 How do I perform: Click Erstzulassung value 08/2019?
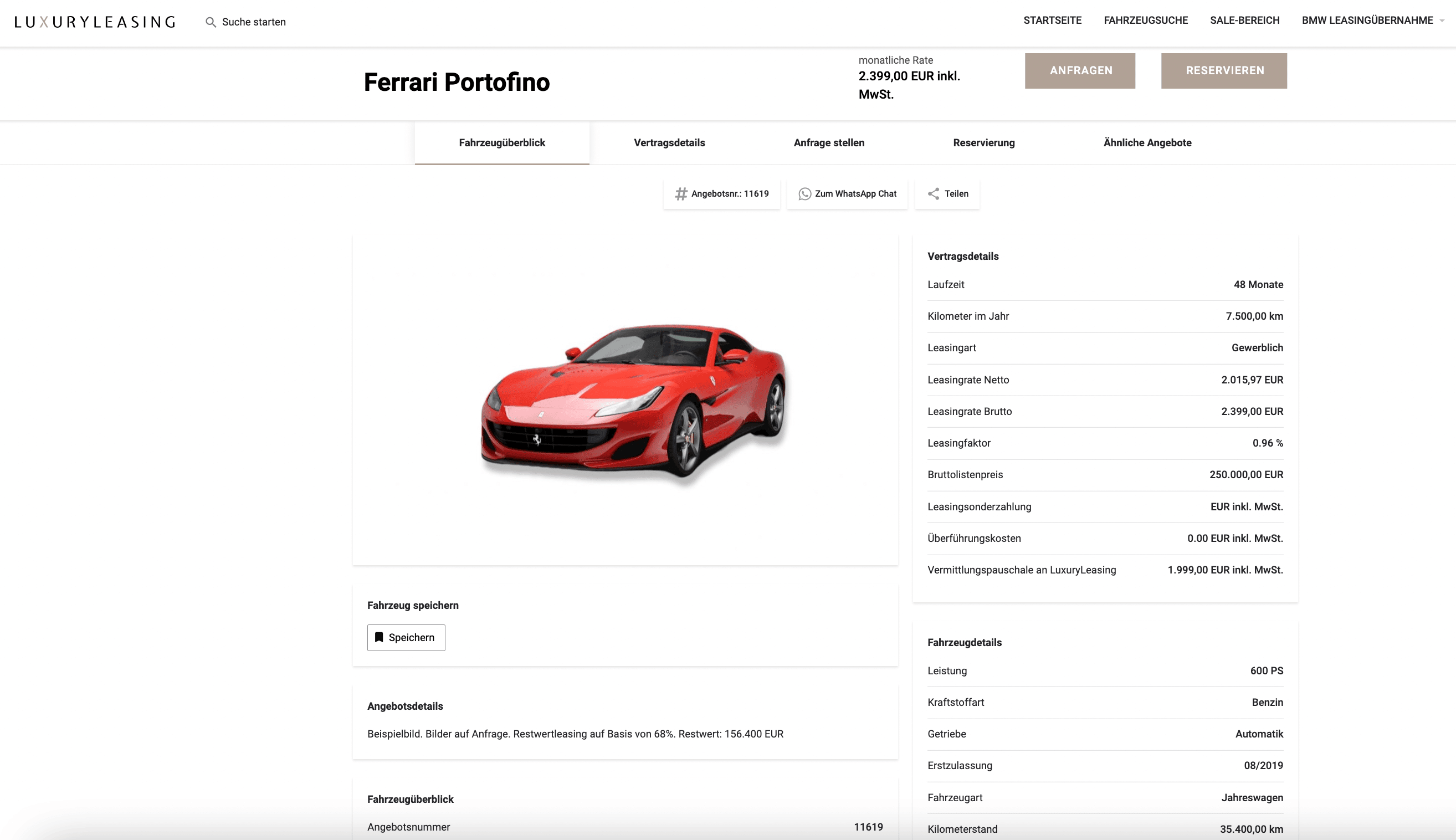1263,766
